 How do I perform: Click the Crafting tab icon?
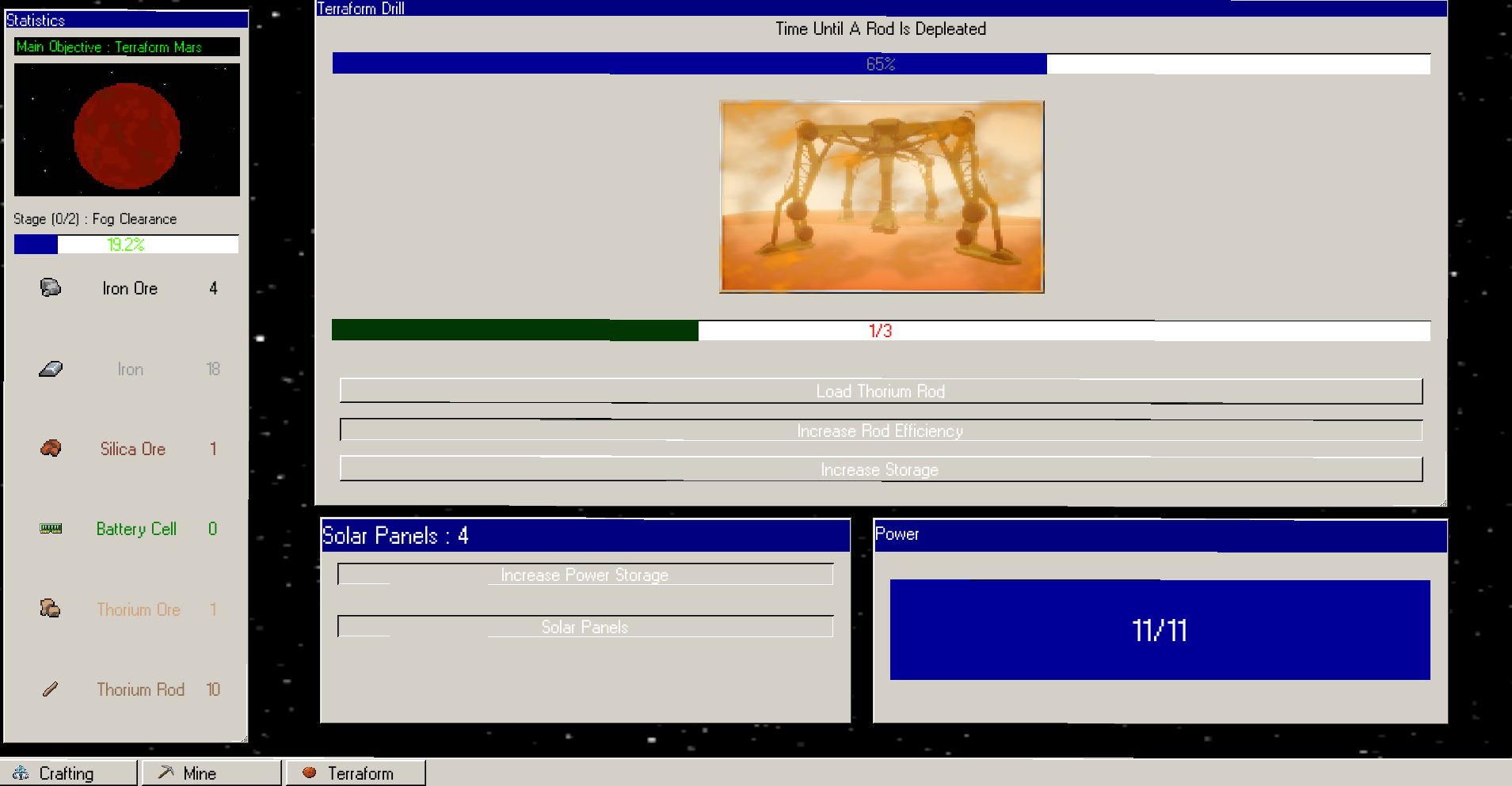(x=21, y=773)
